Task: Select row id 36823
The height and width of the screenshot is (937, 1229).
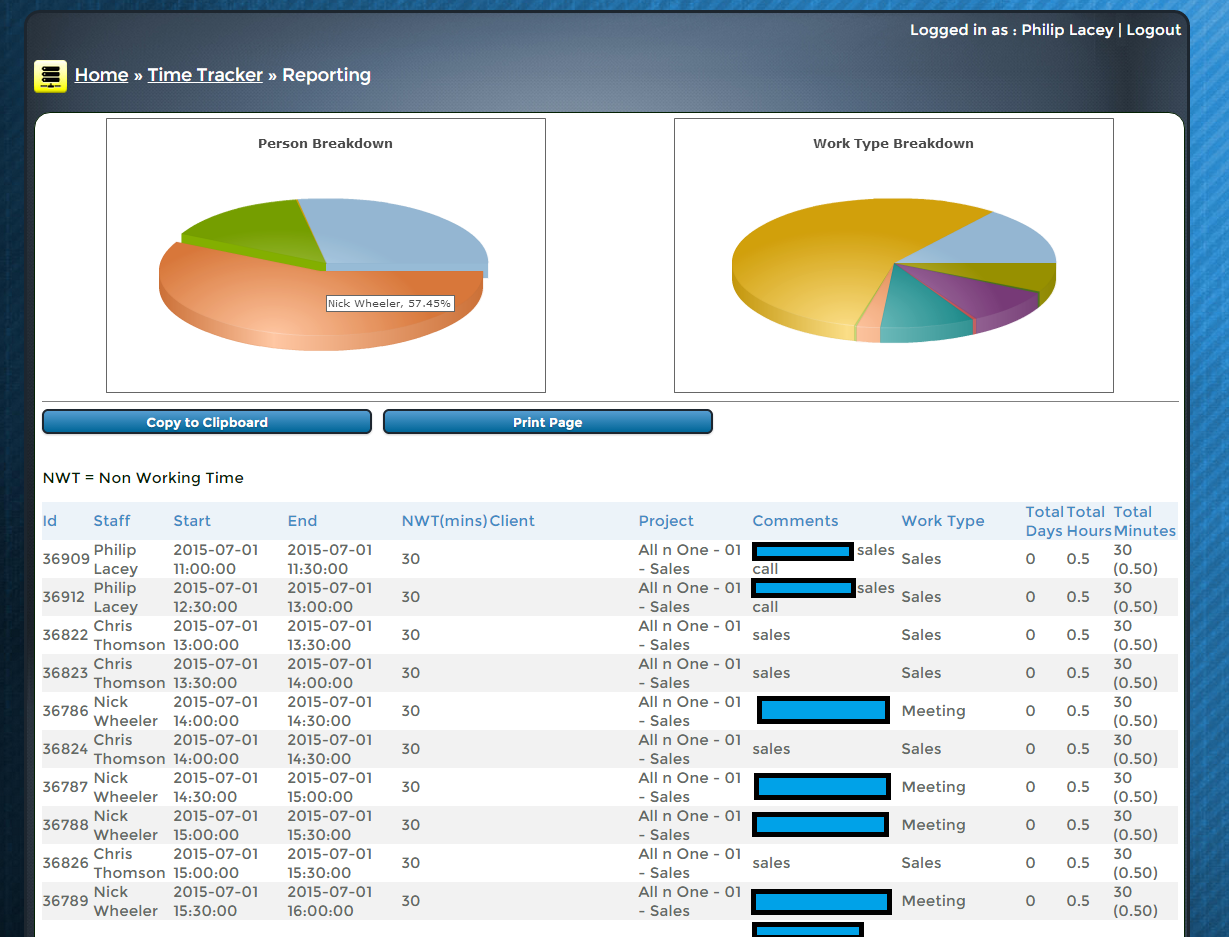Action: pos(65,673)
